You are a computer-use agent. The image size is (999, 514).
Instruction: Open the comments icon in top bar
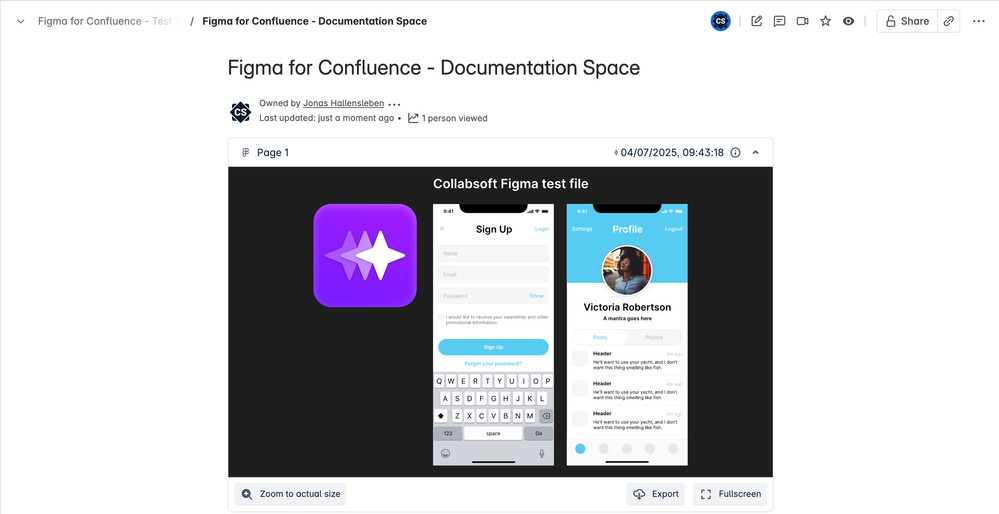[x=779, y=21]
